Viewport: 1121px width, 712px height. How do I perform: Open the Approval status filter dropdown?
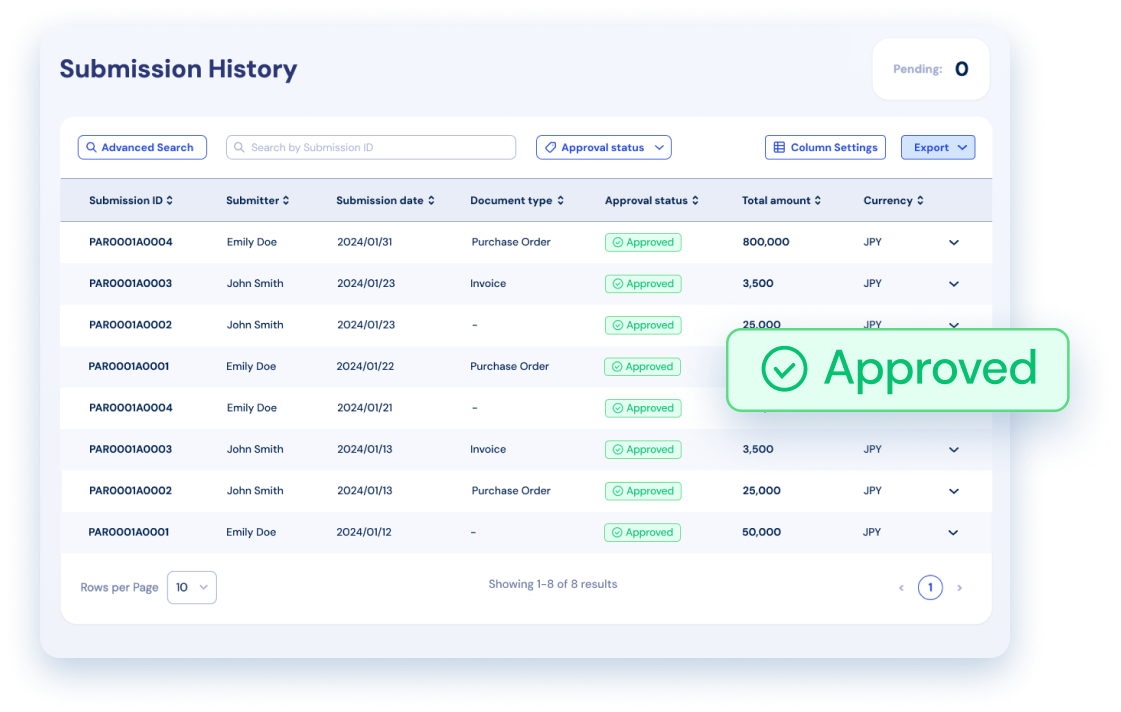603,147
